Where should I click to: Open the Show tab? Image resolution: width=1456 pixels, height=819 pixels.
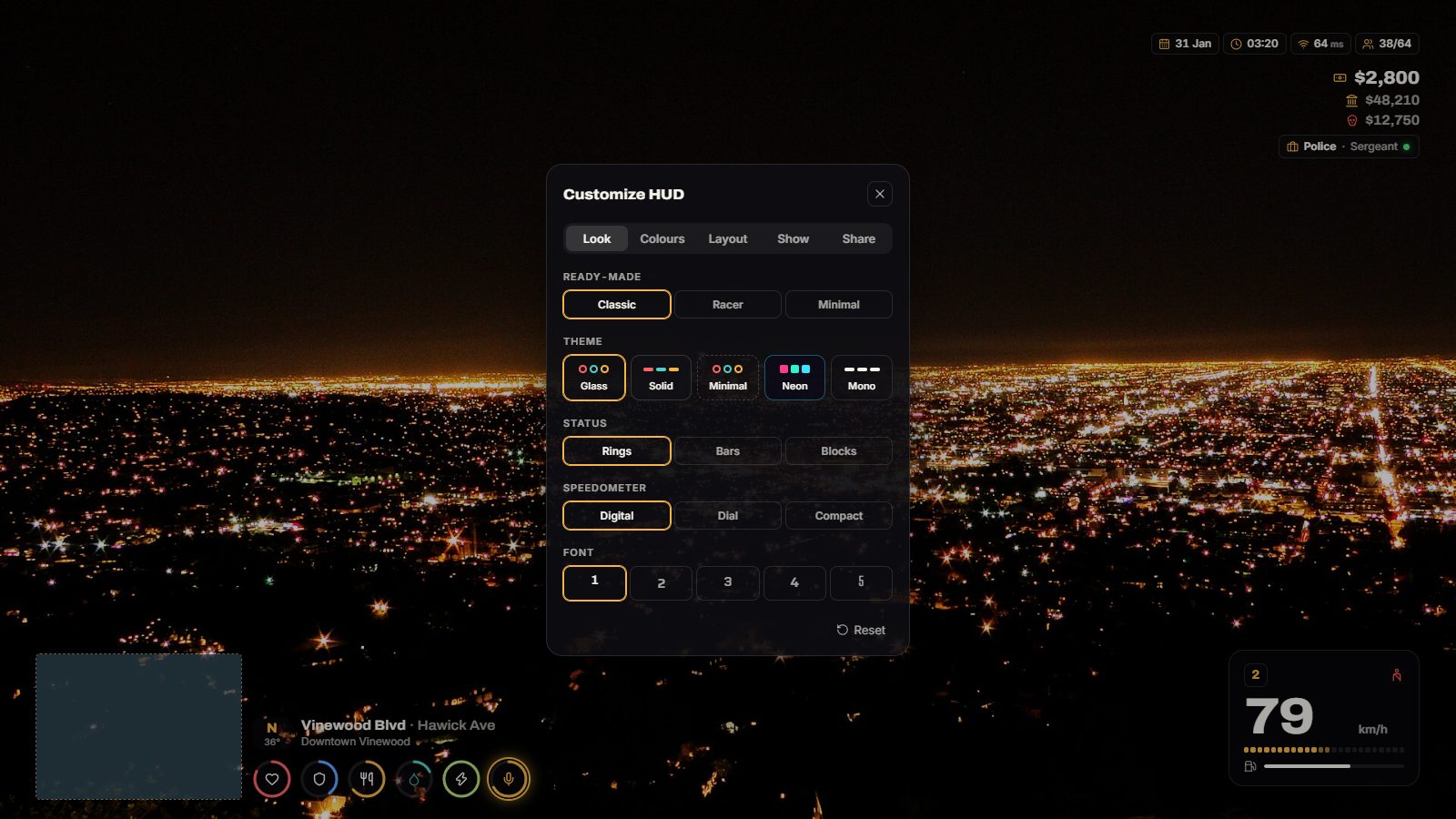[794, 238]
